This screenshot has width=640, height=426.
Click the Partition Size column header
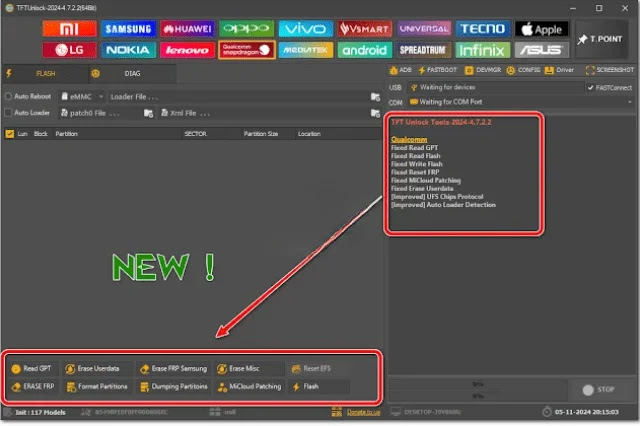click(x=261, y=134)
